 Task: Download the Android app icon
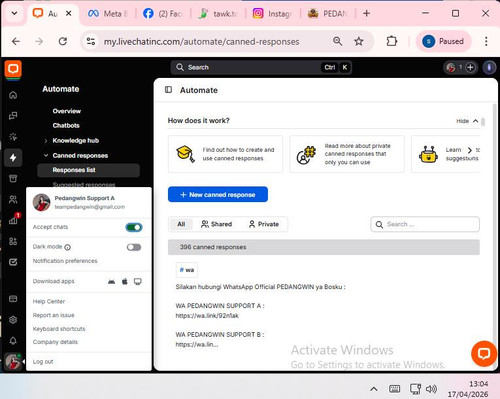111,282
